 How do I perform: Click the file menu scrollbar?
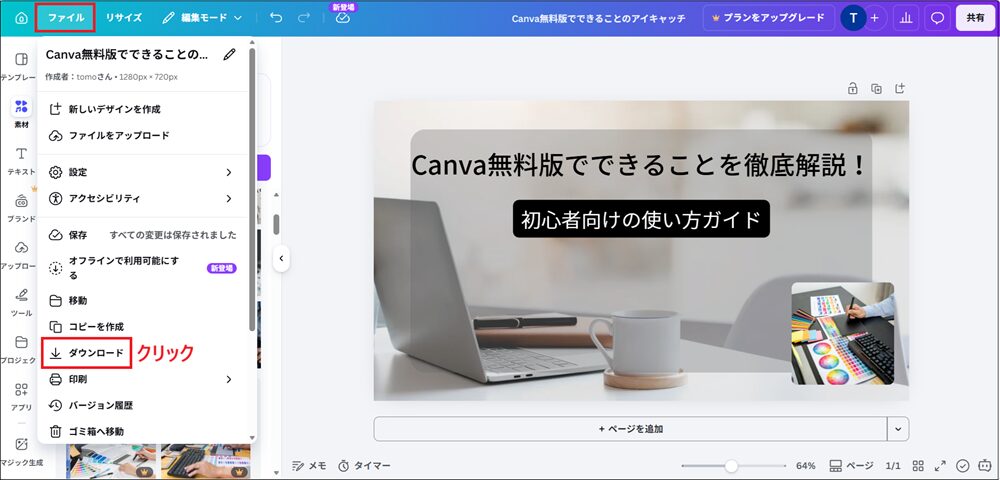click(252, 190)
